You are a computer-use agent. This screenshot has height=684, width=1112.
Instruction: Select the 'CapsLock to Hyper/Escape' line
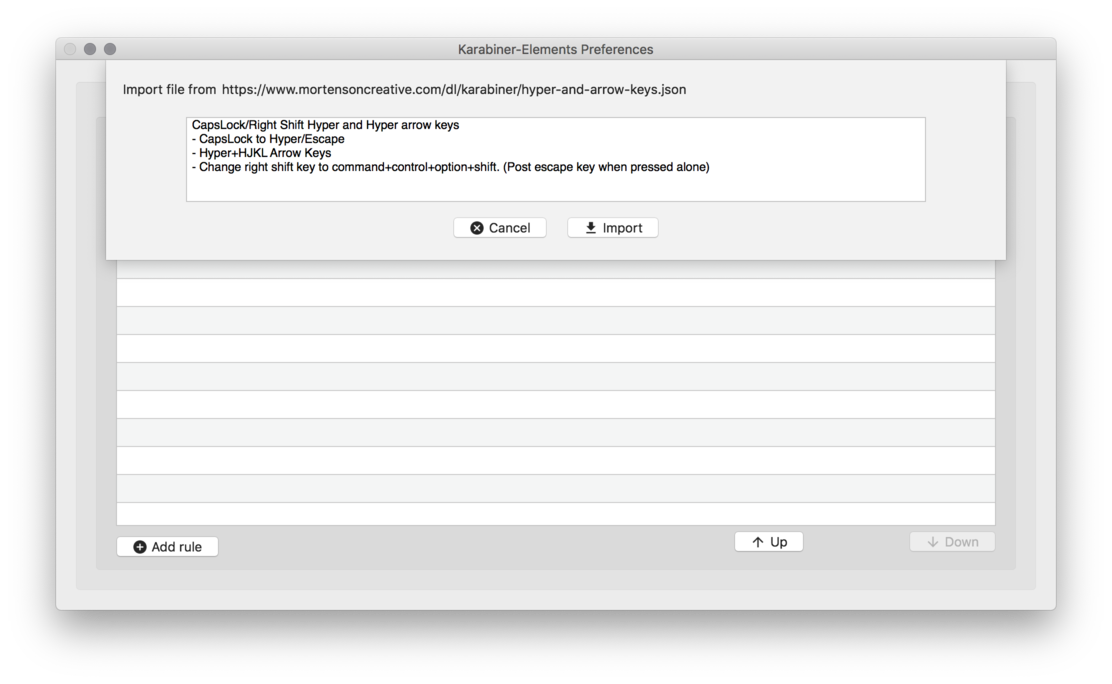point(268,139)
